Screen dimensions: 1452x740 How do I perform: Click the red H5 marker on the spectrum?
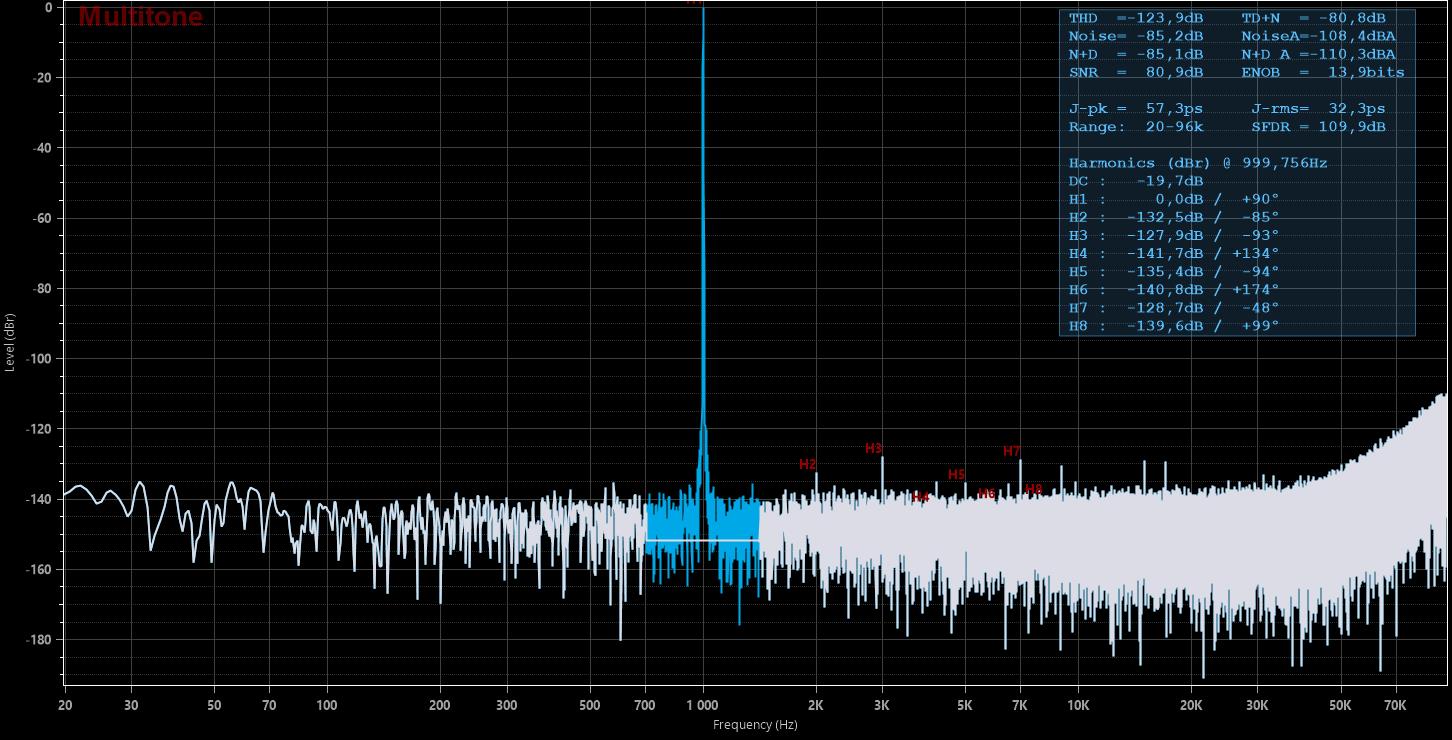point(957,474)
